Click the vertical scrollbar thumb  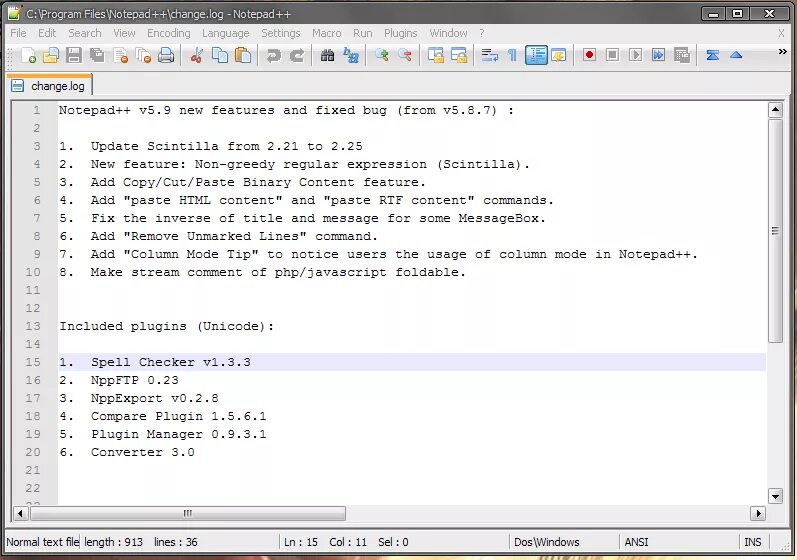tap(775, 231)
